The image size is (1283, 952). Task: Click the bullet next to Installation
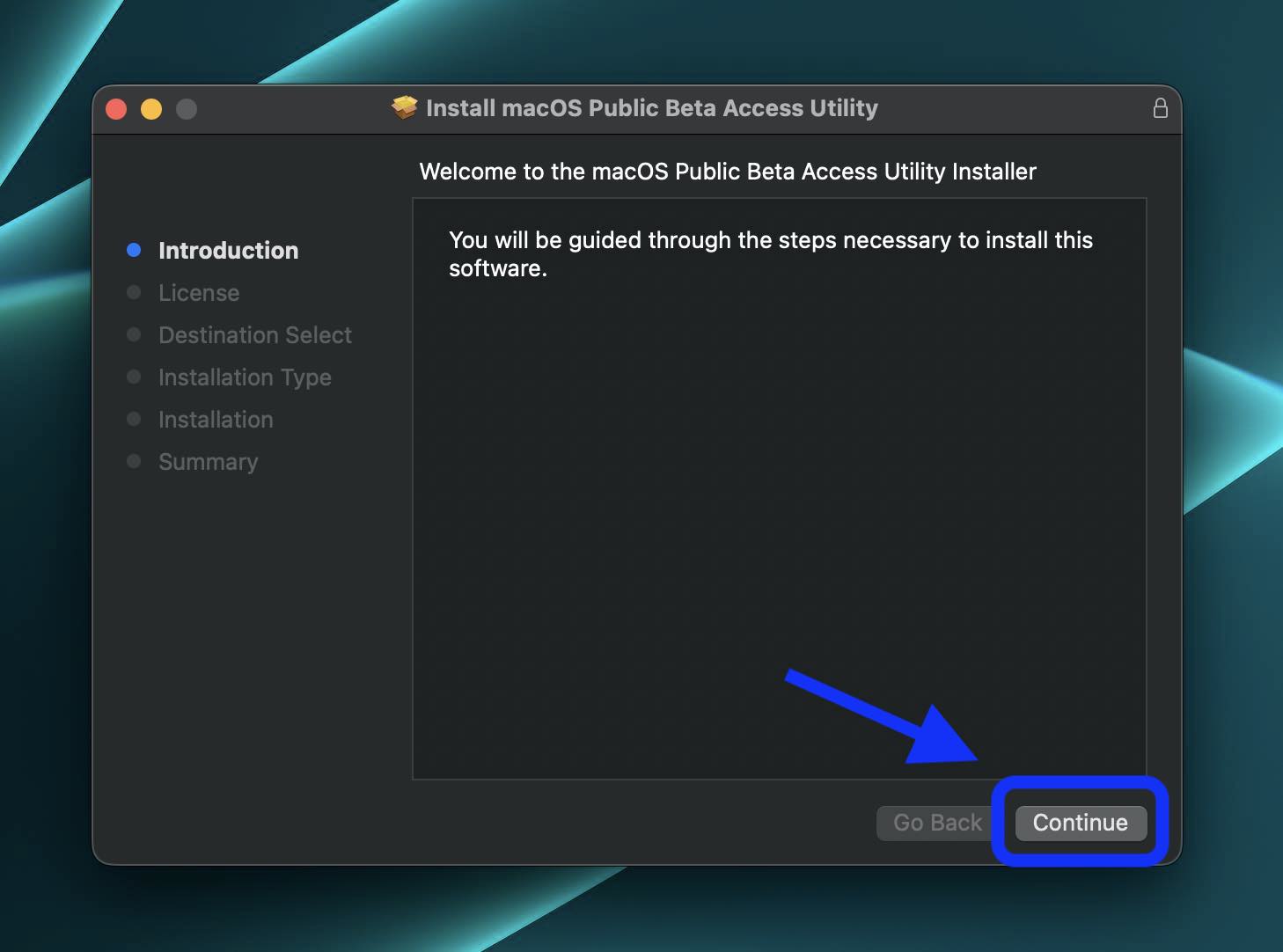coord(134,419)
